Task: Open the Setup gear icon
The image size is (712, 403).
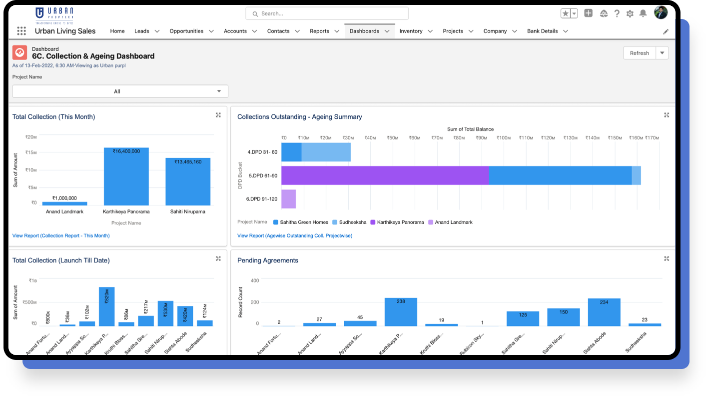Action: point(629,13)
